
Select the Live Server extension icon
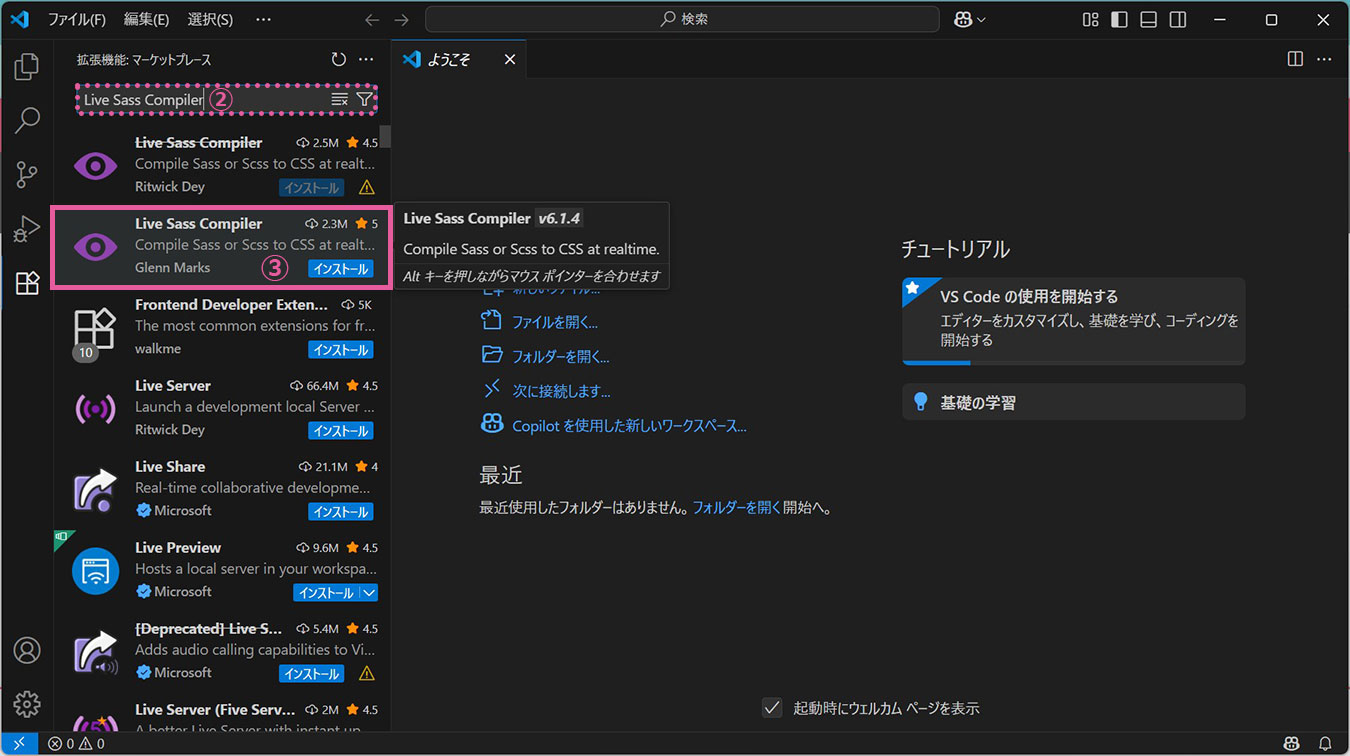pos(96,408)
